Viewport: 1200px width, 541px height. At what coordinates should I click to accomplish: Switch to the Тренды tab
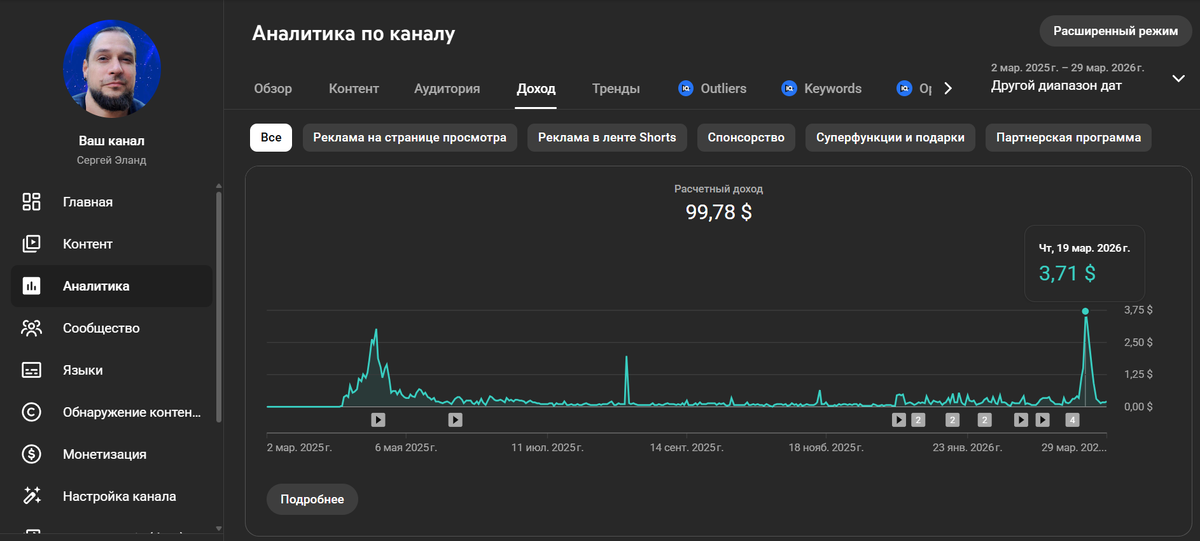[616, 88]
